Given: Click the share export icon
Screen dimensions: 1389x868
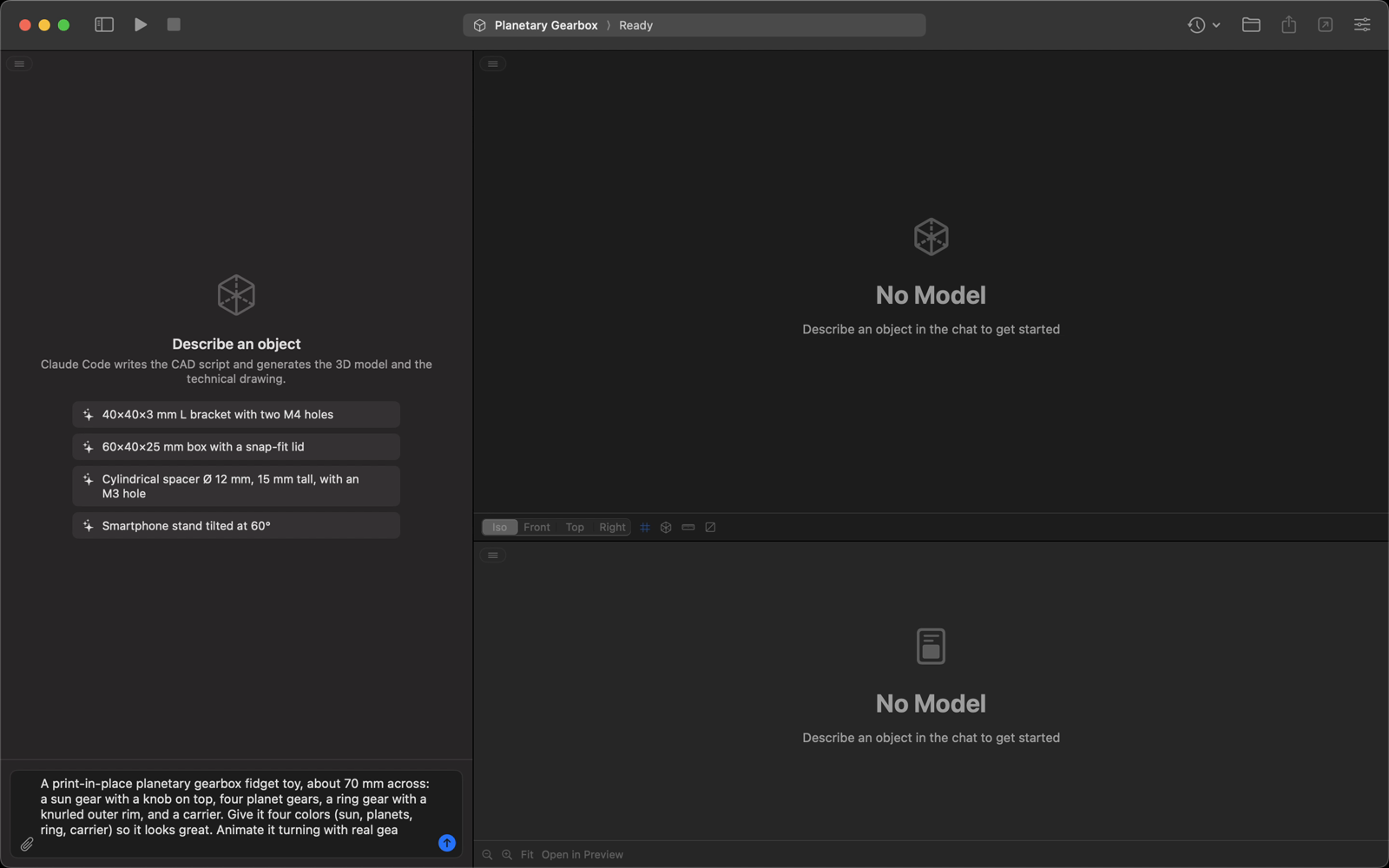Looking at the screenshot, I should (1288, 25).
